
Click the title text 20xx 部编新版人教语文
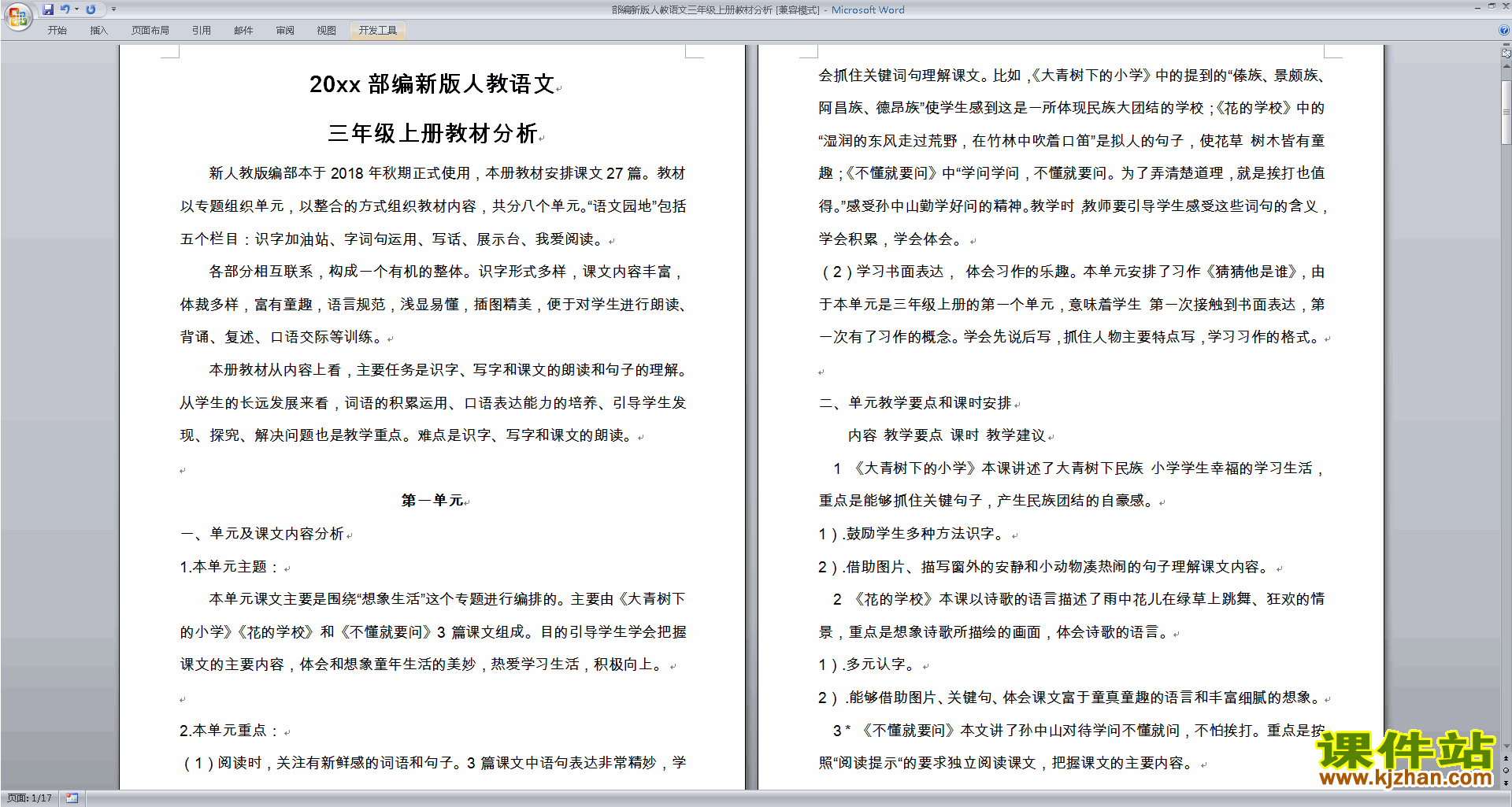(432, 84)
